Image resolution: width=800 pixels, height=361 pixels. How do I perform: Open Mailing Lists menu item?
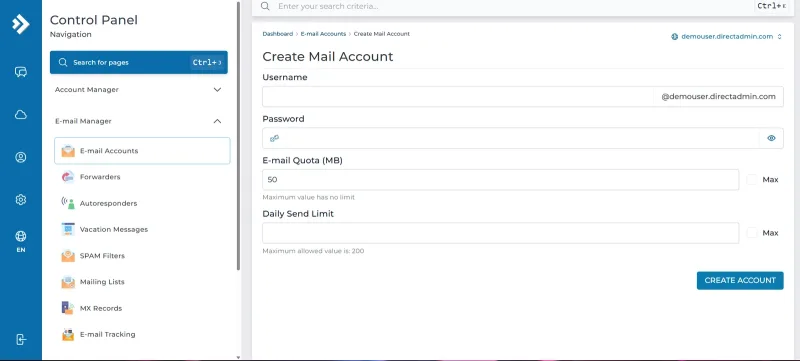click(x=142, y=282)
